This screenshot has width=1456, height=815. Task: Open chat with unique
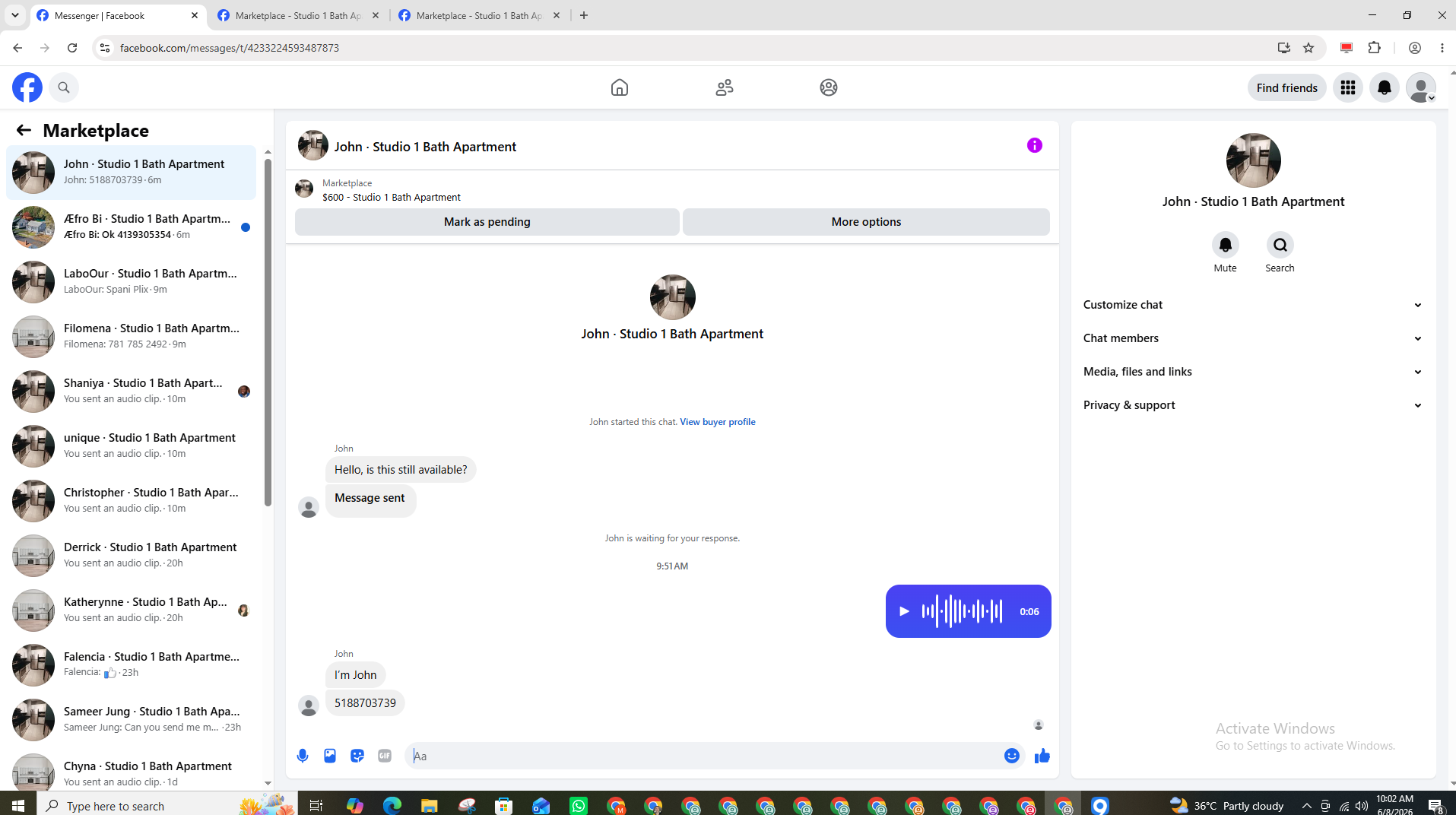pyautogui.click(x=132, y=446)
